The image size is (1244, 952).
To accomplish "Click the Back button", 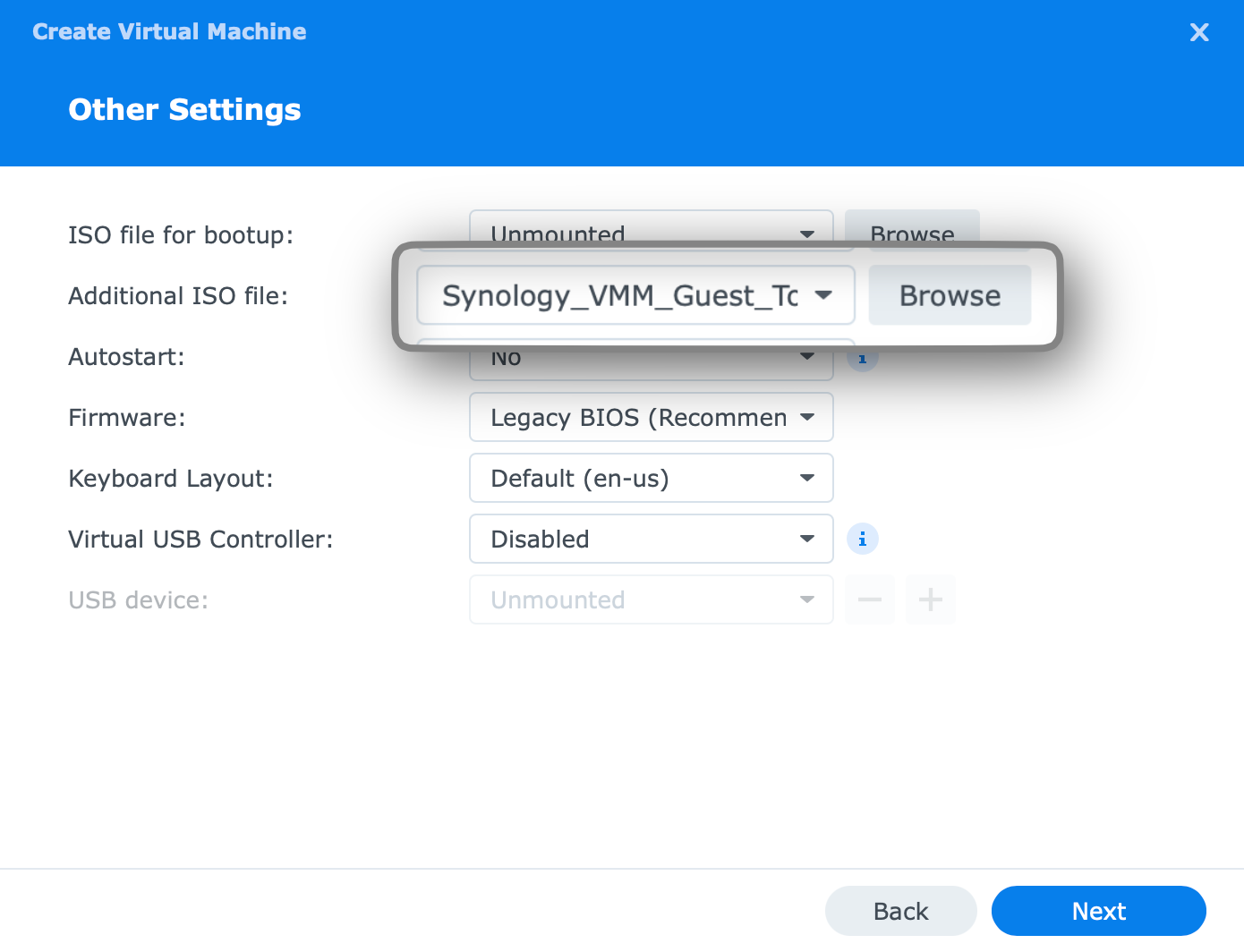I will (x=900, y=911).
